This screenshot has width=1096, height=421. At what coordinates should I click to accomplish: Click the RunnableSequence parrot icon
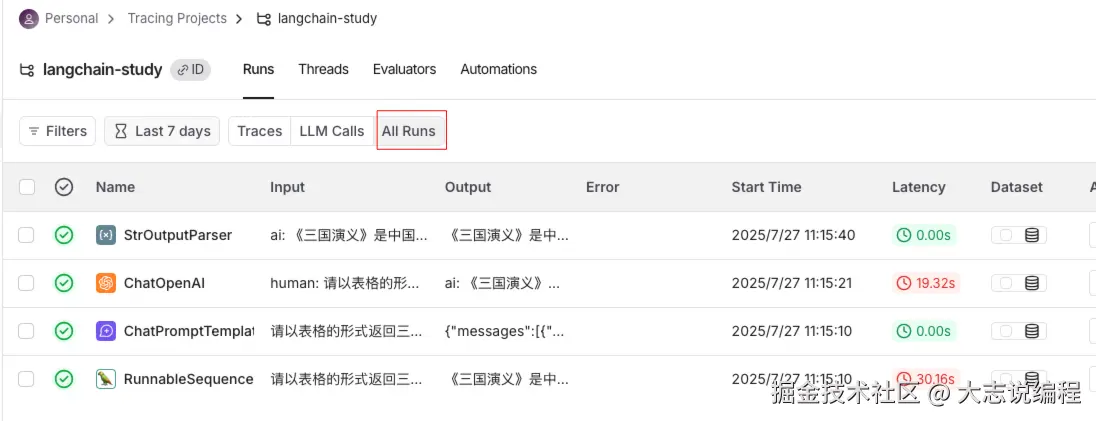coord(106,379)
